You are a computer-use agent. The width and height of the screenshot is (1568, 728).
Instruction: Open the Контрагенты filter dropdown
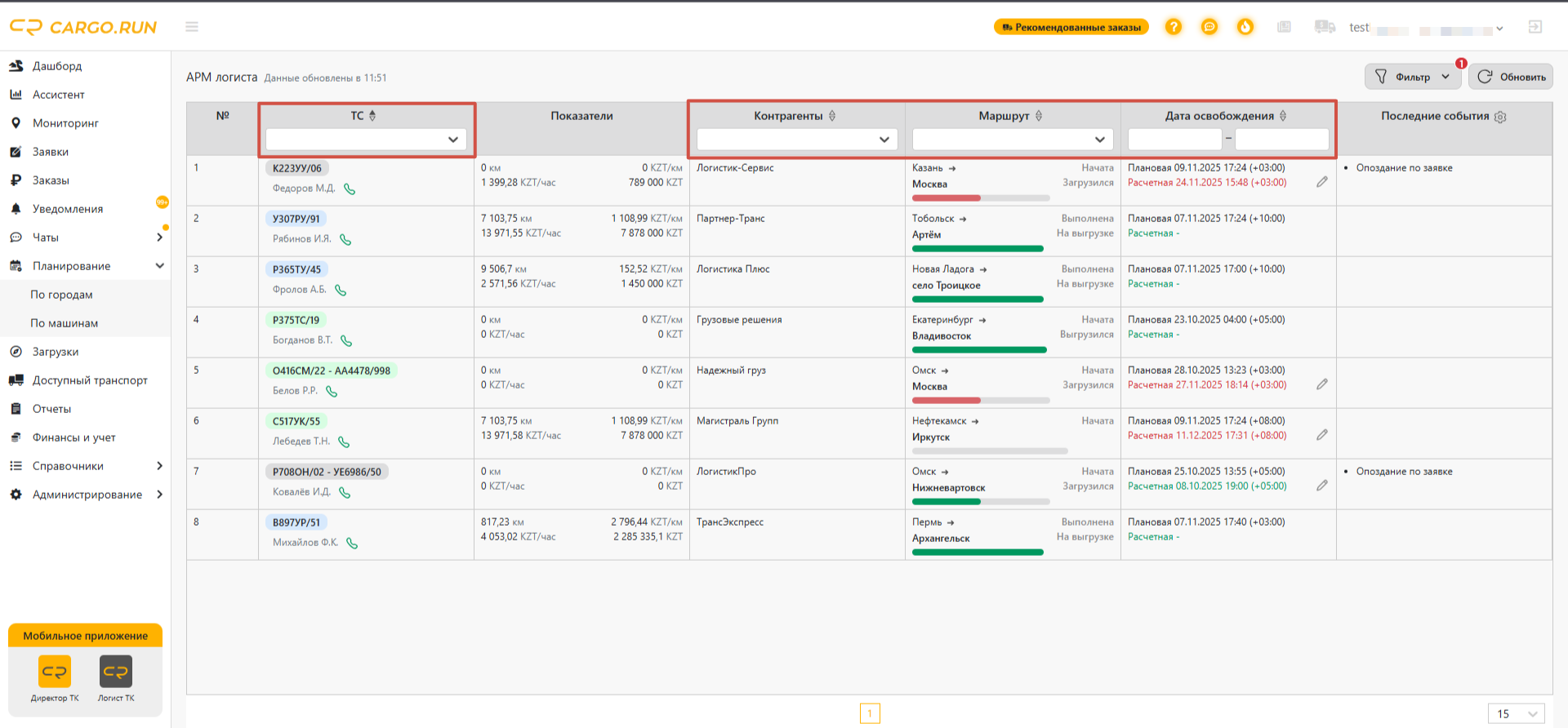pos(797,140)
